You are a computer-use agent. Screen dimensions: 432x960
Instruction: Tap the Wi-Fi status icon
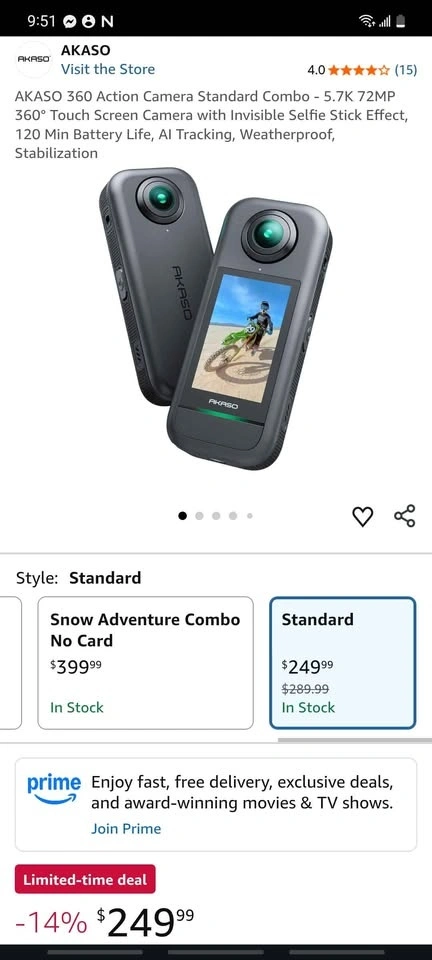367,21
